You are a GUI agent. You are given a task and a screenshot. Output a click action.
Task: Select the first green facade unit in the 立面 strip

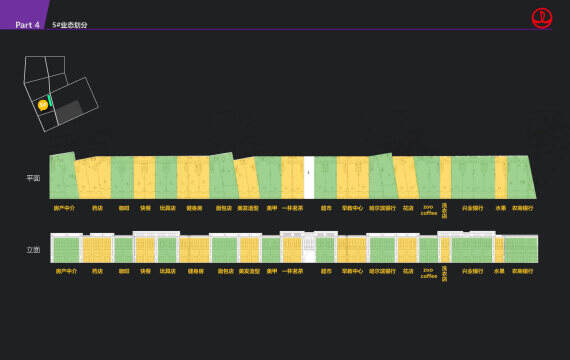pos(67,250)
